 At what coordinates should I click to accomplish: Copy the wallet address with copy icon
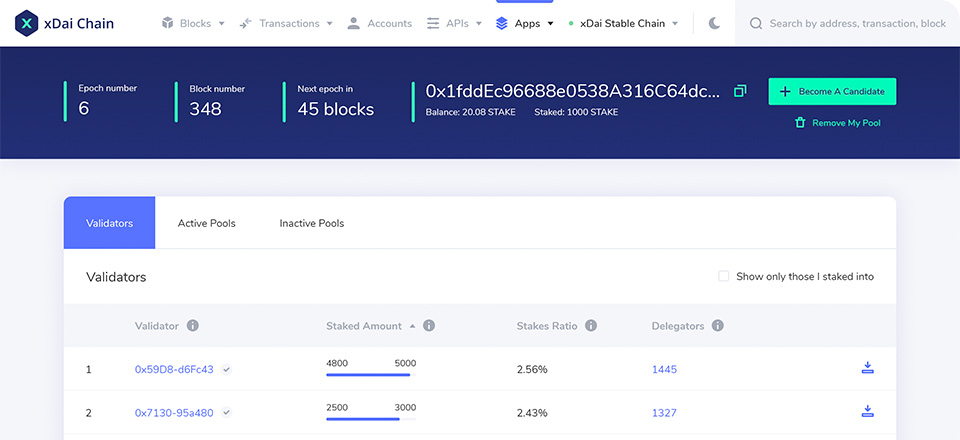pos(740,91)
